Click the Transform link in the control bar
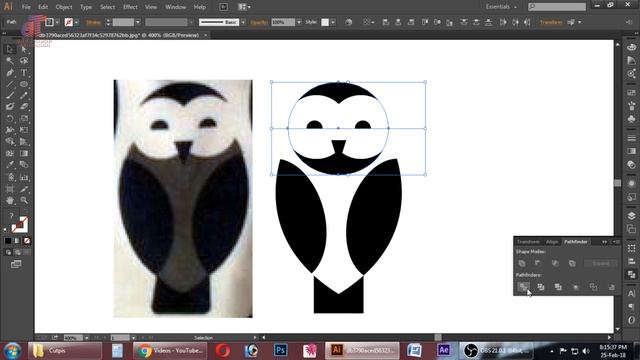 (551, 22)
